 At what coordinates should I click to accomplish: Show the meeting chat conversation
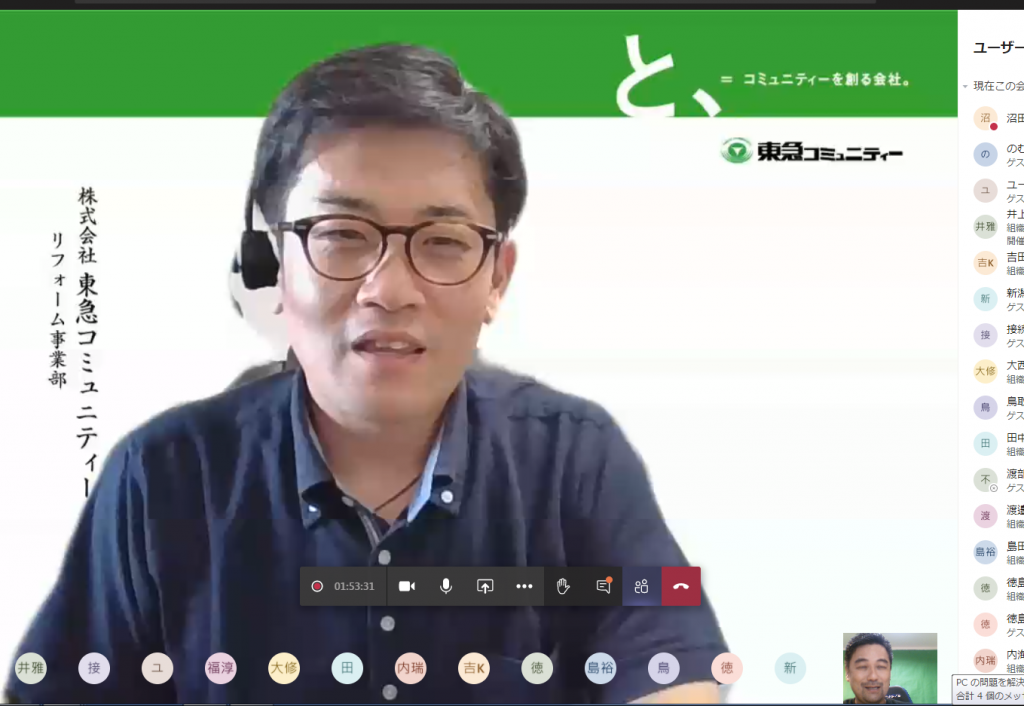point(603,586)
